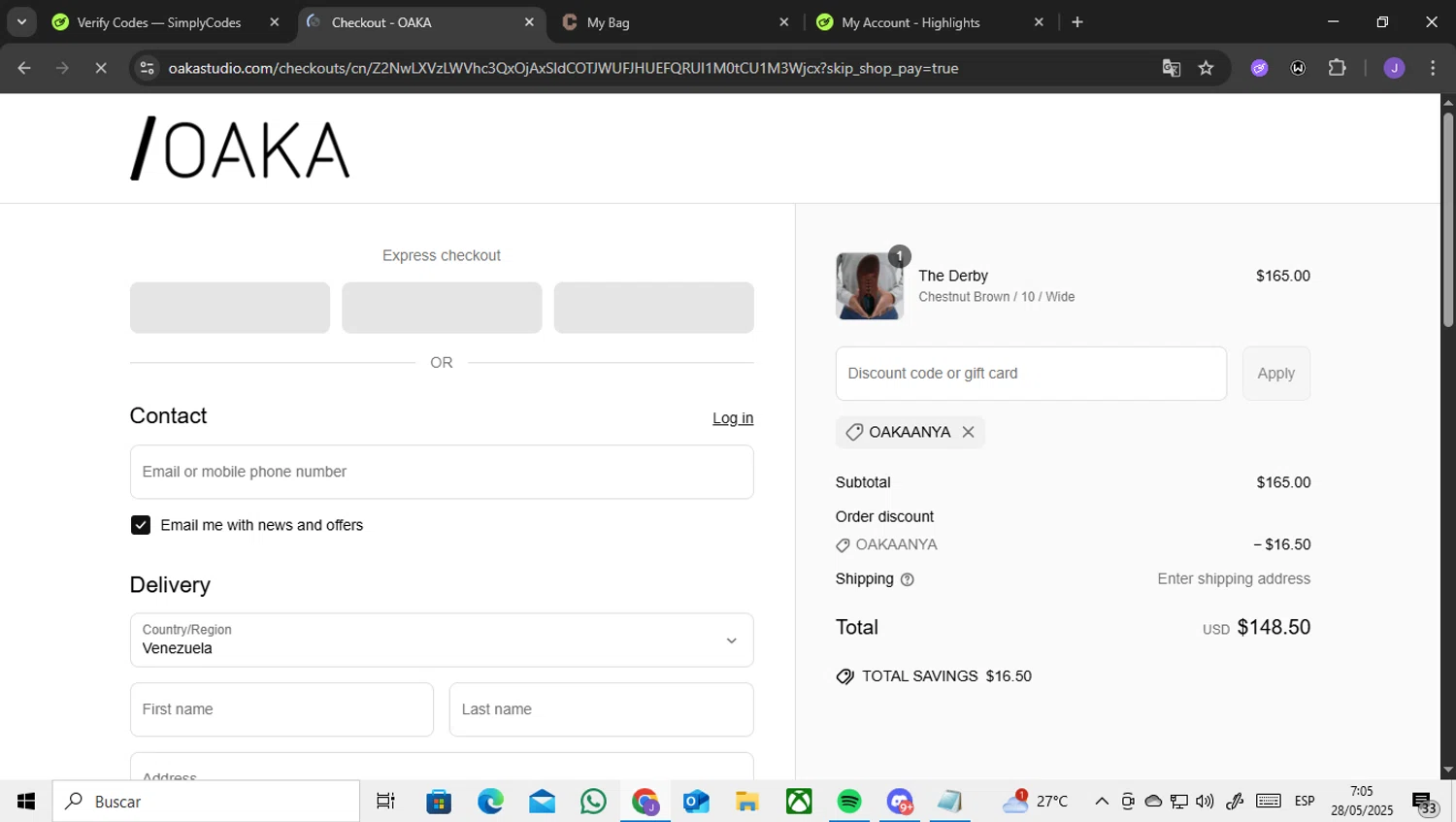Viewport: 1456px width, 822px height.
Task: Click the translate page icon in address bar
Action: 1172,68
